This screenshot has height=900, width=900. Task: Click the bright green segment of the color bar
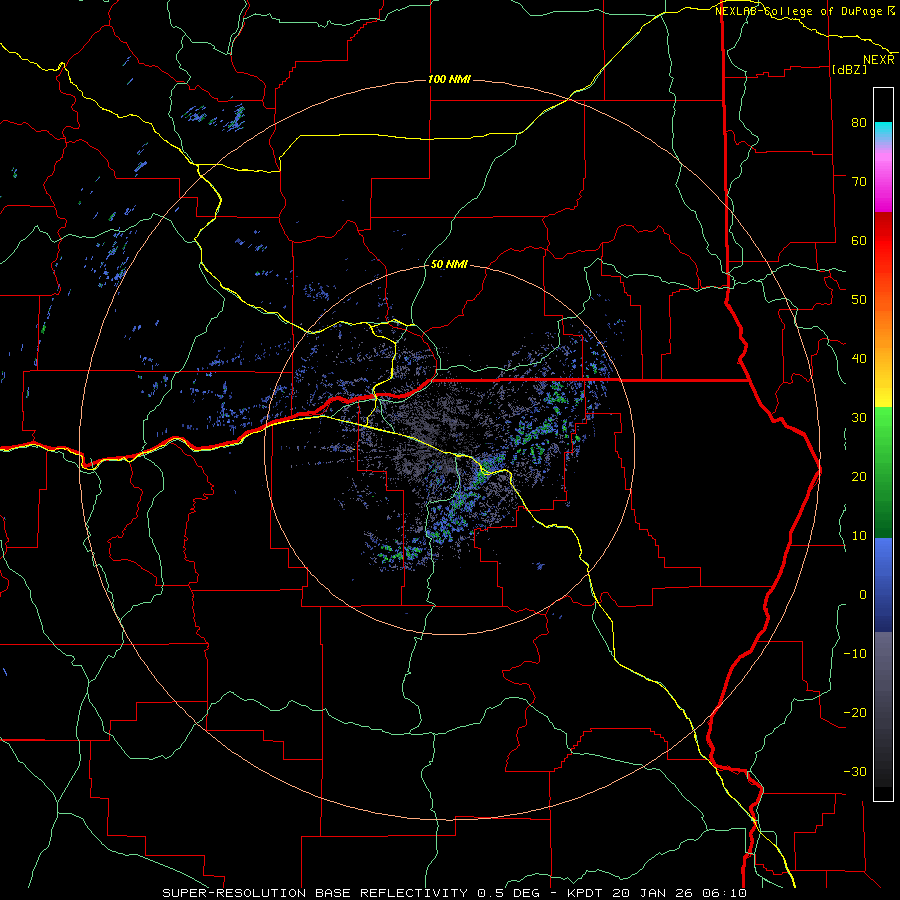pyautogui.click(x=883, y=428)
